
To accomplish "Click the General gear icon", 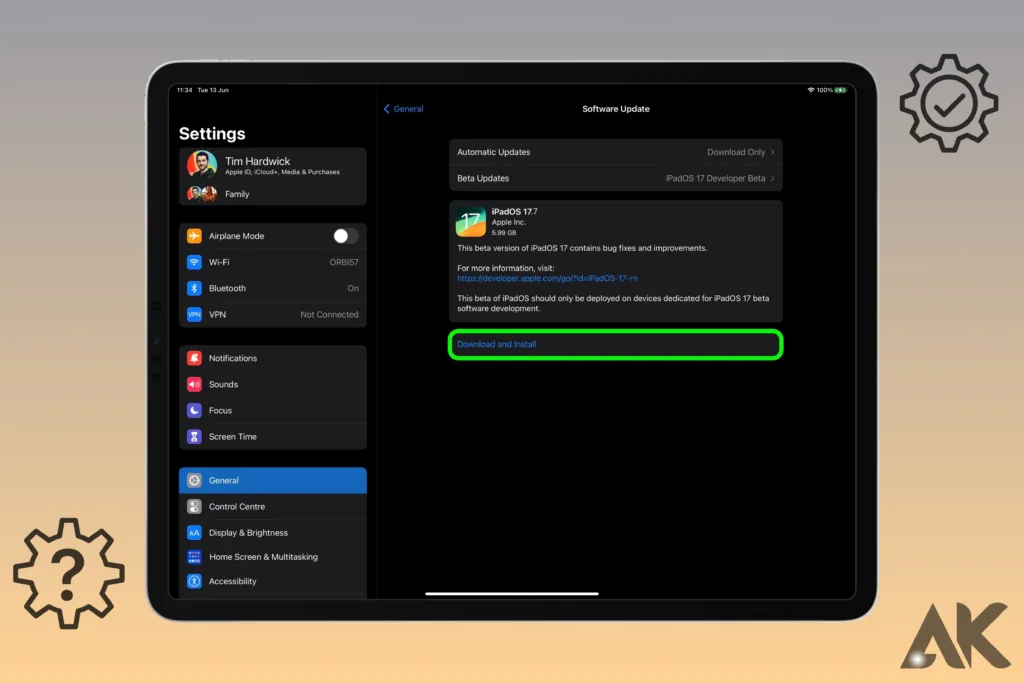I will coord(194,480).
